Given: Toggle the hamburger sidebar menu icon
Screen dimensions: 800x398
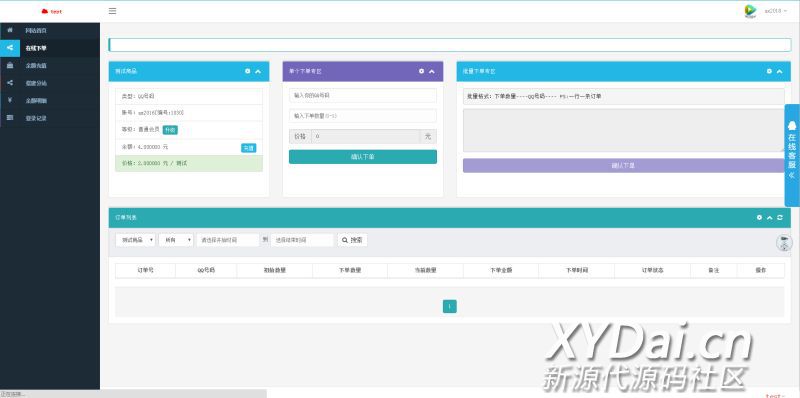Looking at the screenshot, I should point(112,11).
